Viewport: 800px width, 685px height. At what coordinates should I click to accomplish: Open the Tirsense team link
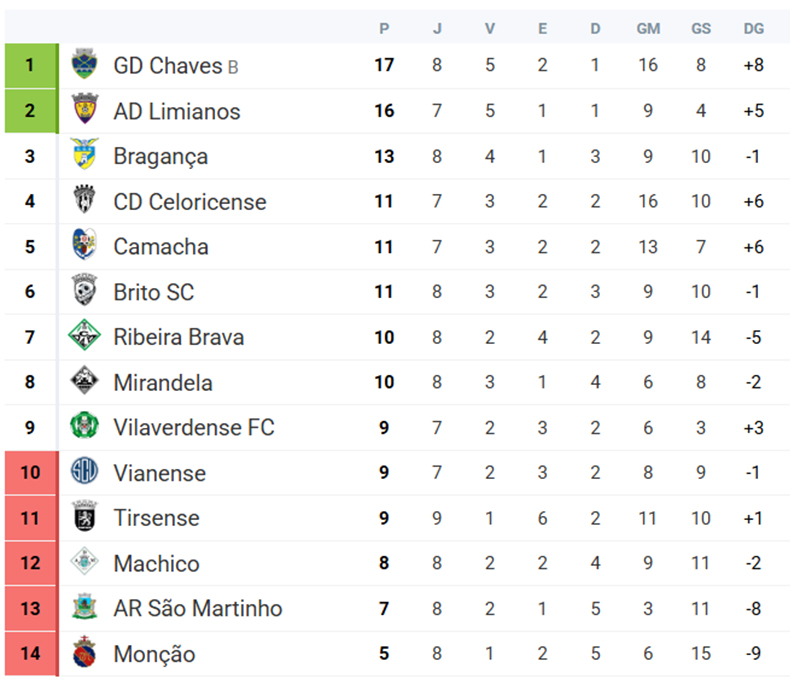point(156,518)
